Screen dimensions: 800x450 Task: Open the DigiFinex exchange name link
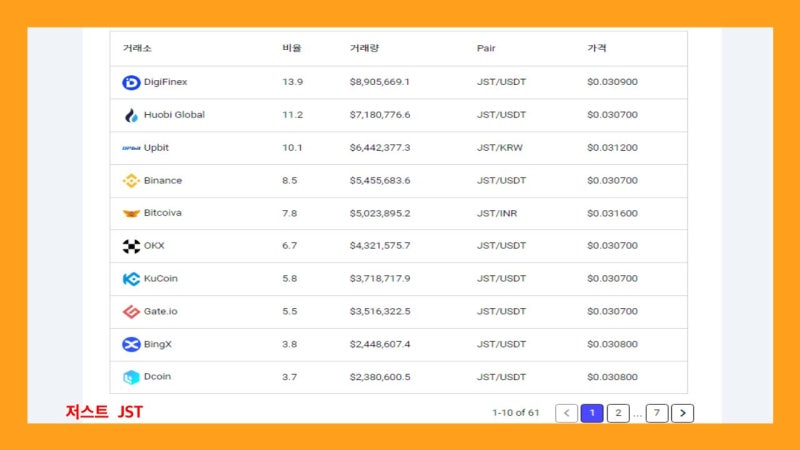click(165, 82)
